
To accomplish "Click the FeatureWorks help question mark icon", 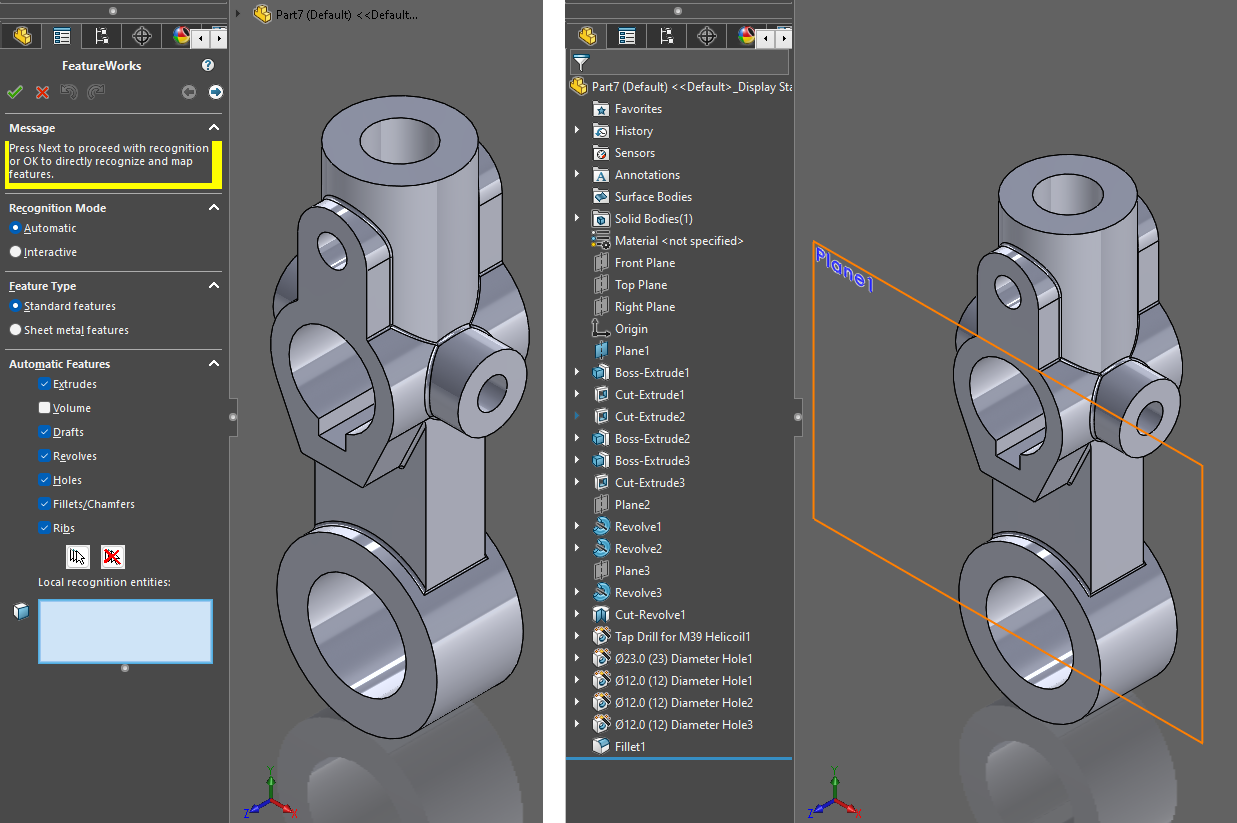I will tap(207, 64).
